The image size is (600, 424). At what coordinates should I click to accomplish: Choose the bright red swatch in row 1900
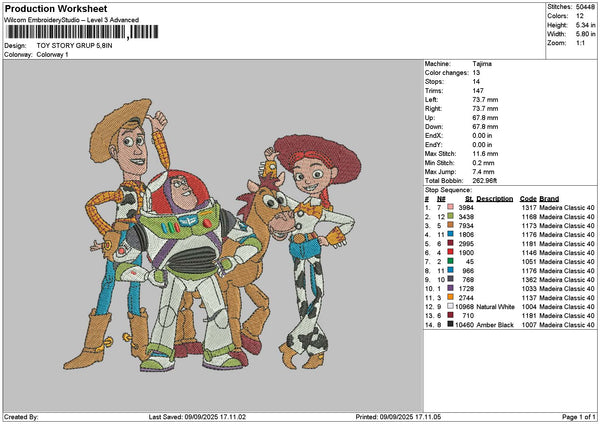point(450,252)
